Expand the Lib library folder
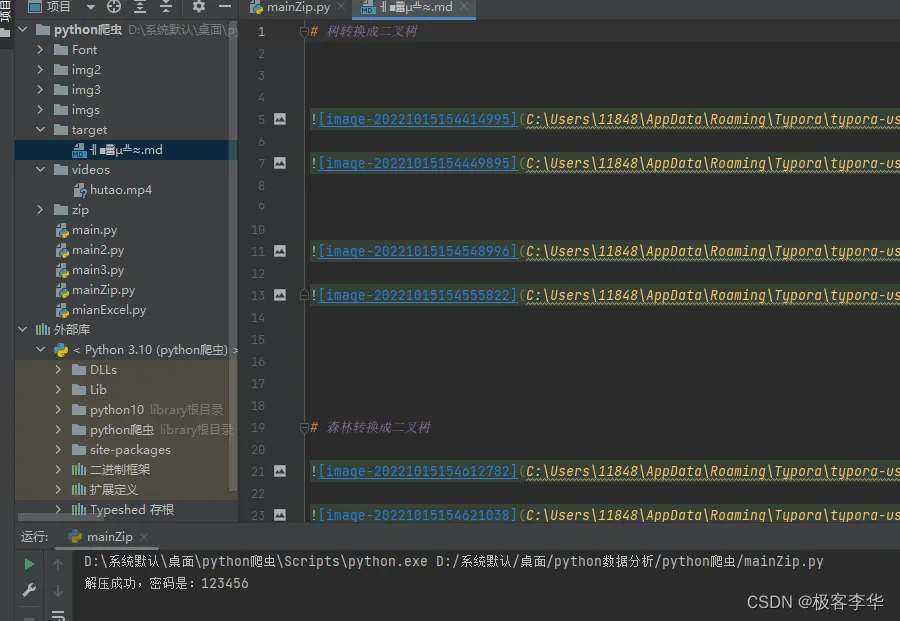The image size is (900, 621). (x=58, y=390)
